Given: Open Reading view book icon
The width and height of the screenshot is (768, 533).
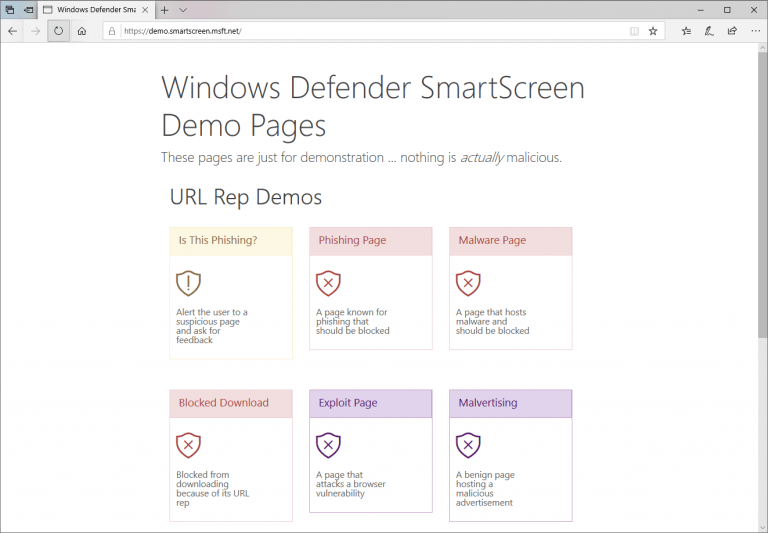Looking at the screenshot, I should [x=634, y=31].
